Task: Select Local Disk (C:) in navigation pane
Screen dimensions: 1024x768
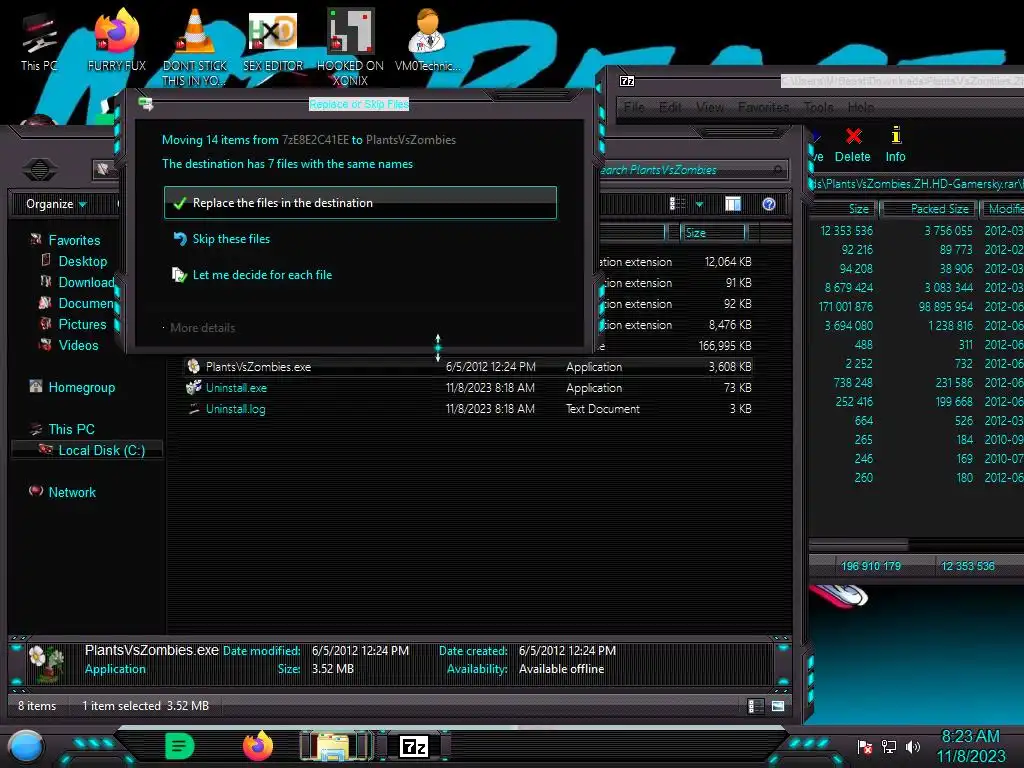Action: pyautogui.click(x=88, y=450)
